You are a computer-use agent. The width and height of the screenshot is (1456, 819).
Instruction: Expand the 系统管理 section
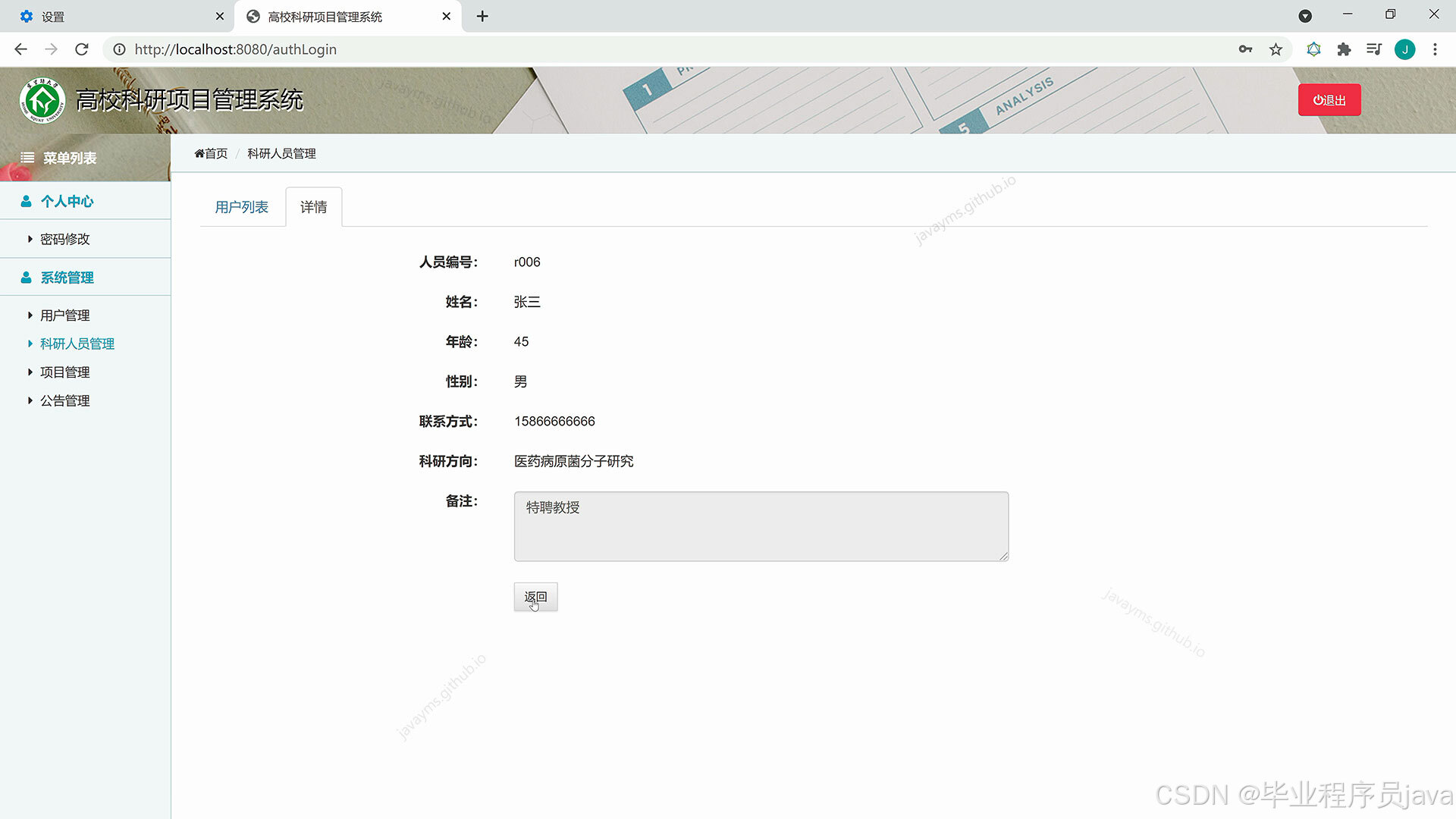coord(67,278)
